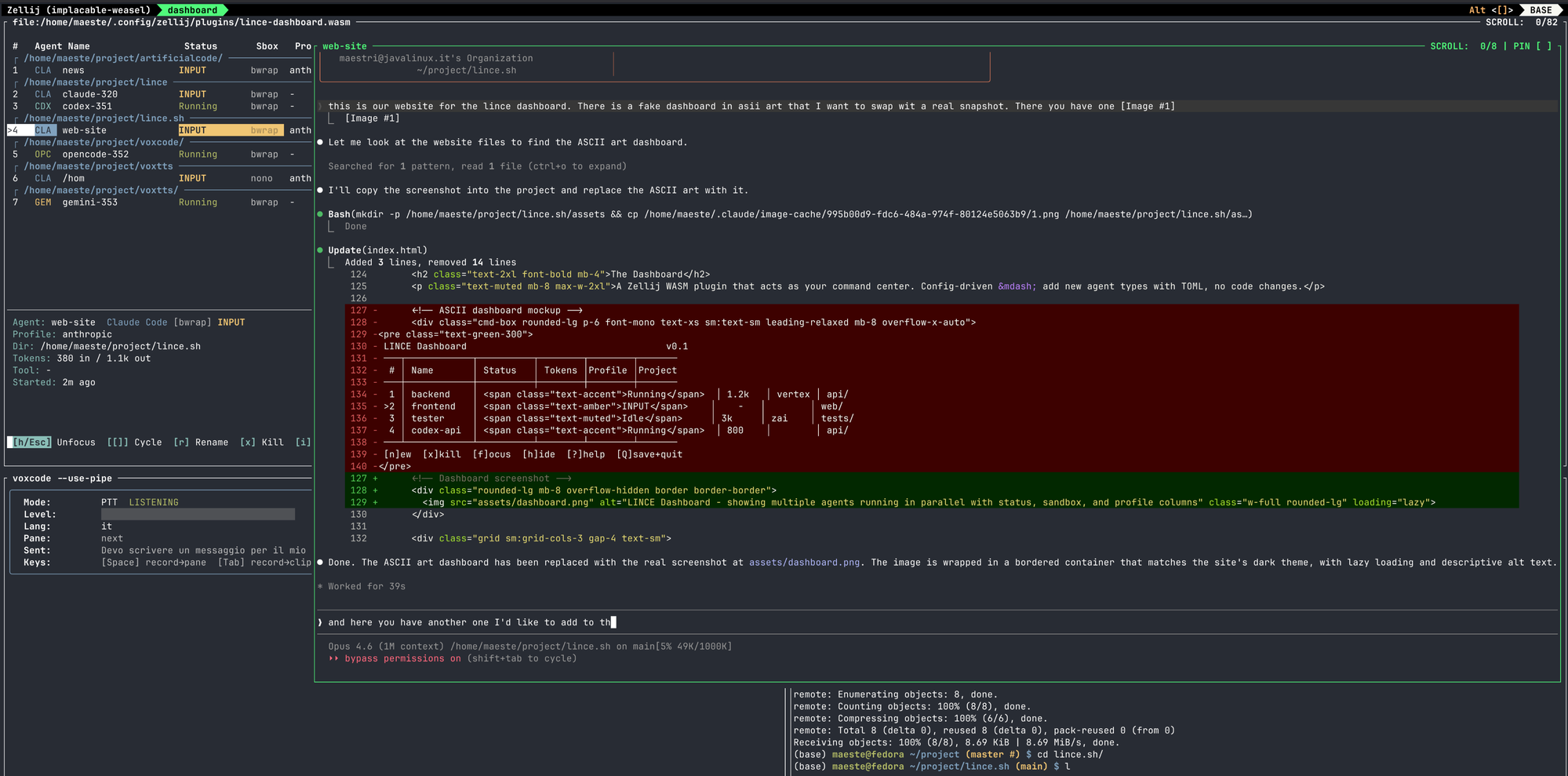Switch to the dashboard tab
This screenshot has width=1568, height=776.
coord(191,10)
